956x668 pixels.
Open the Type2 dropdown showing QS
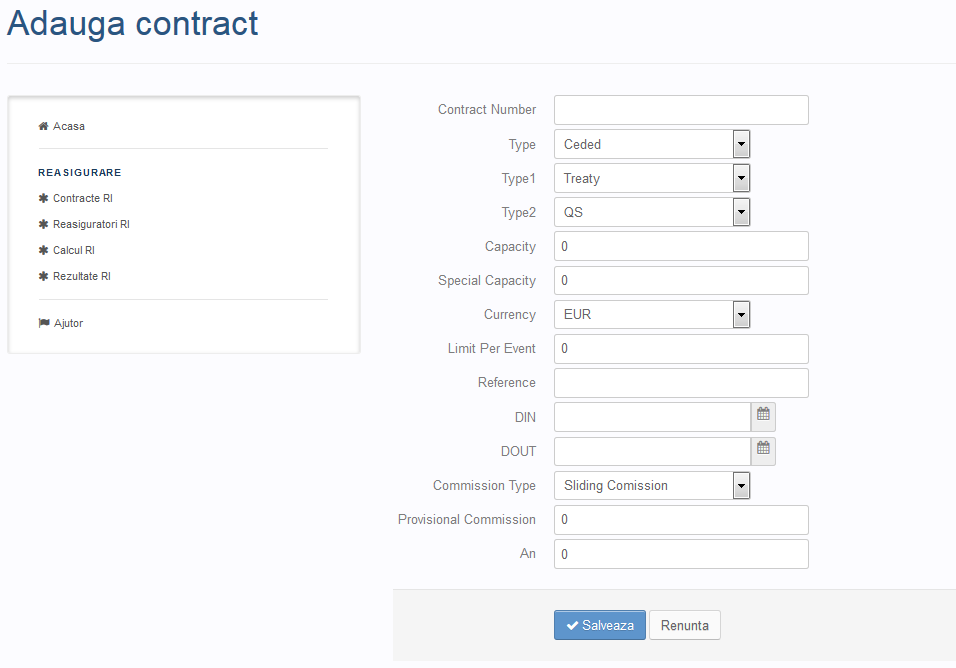coord(652,212)
